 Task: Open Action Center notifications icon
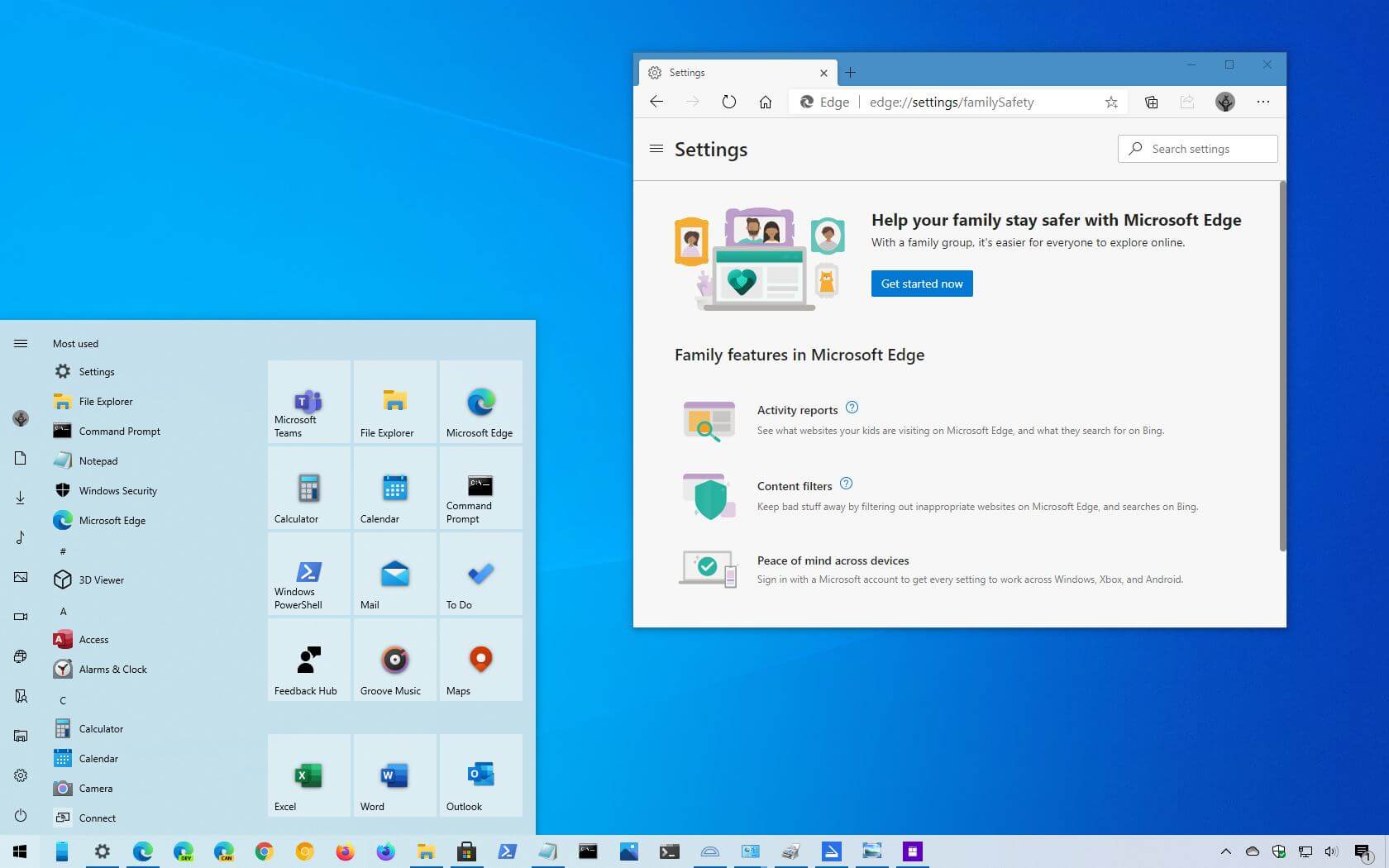(1363, 851)
